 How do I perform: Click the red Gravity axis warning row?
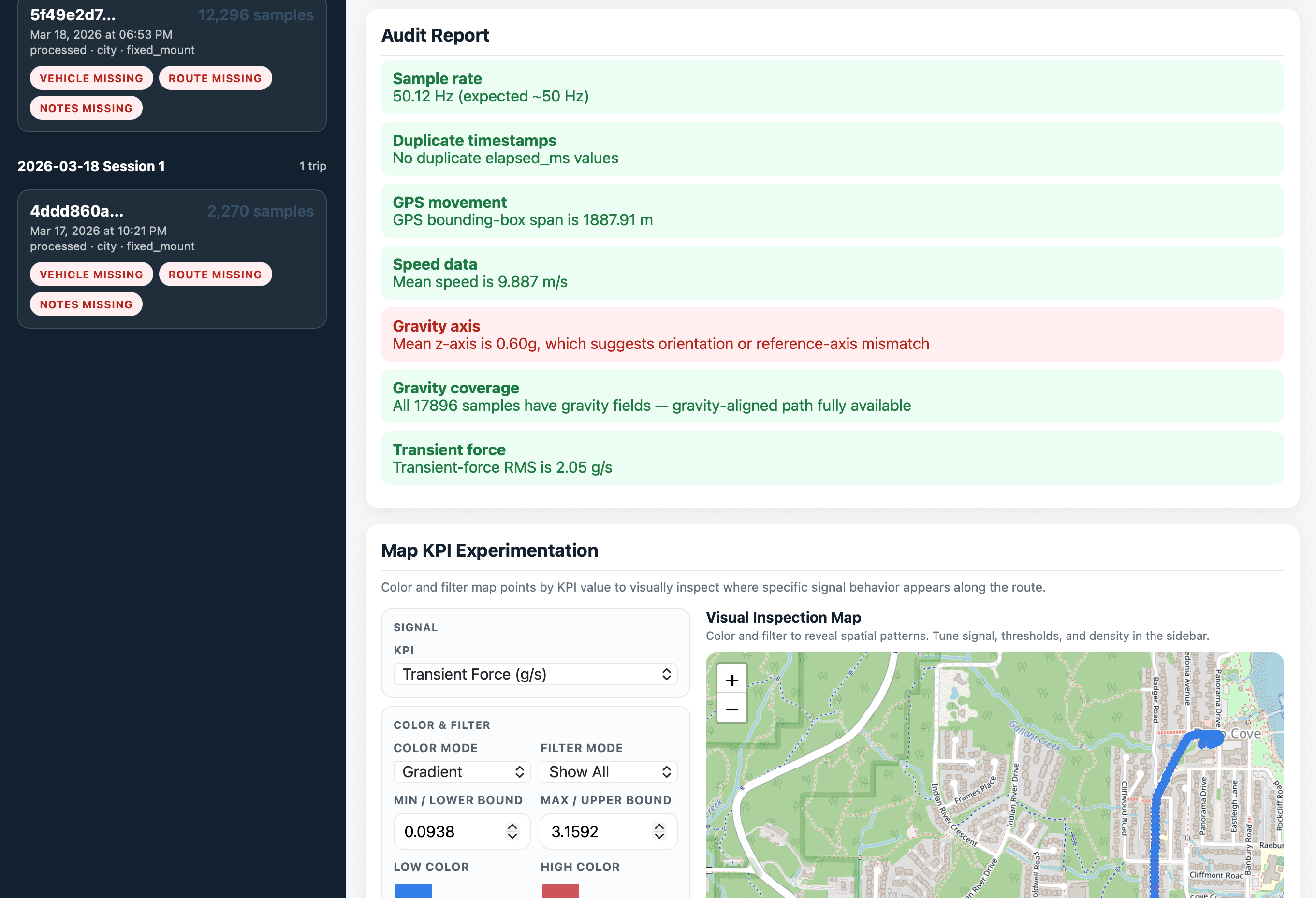[832, 334]
